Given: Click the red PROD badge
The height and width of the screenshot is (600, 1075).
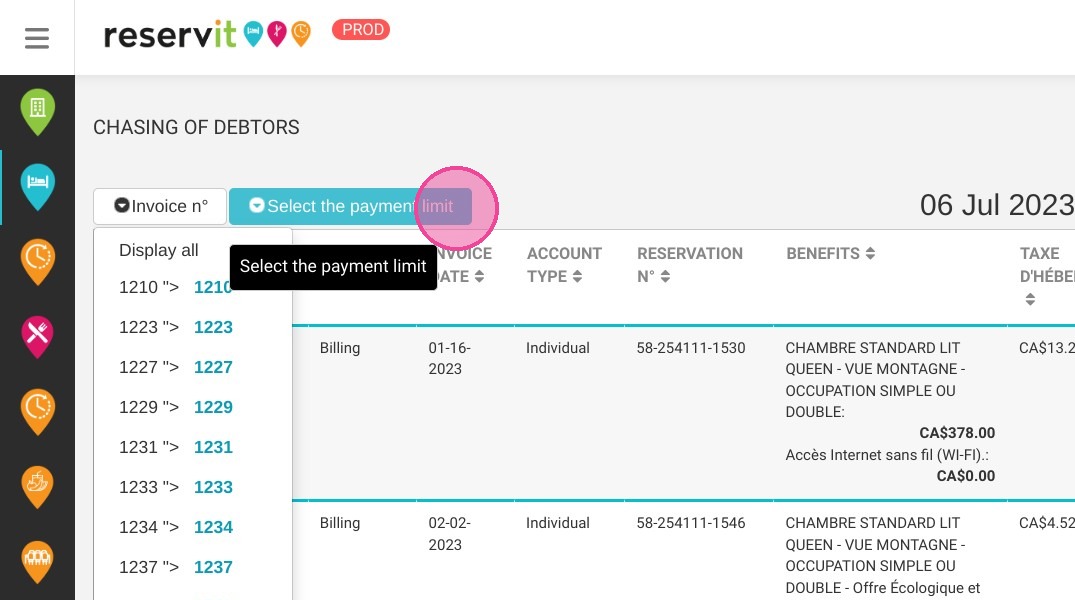Looking at the screenshot, I should pyautogui.click(x=361, y=29).
